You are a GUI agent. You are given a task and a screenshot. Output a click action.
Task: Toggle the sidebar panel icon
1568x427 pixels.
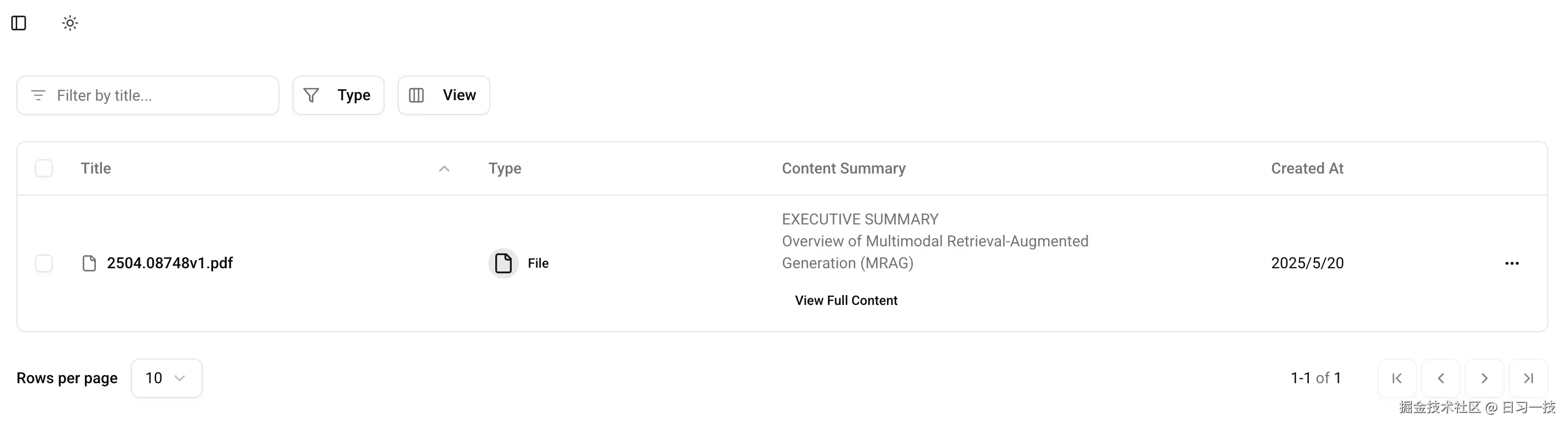[x=18, y=22]
